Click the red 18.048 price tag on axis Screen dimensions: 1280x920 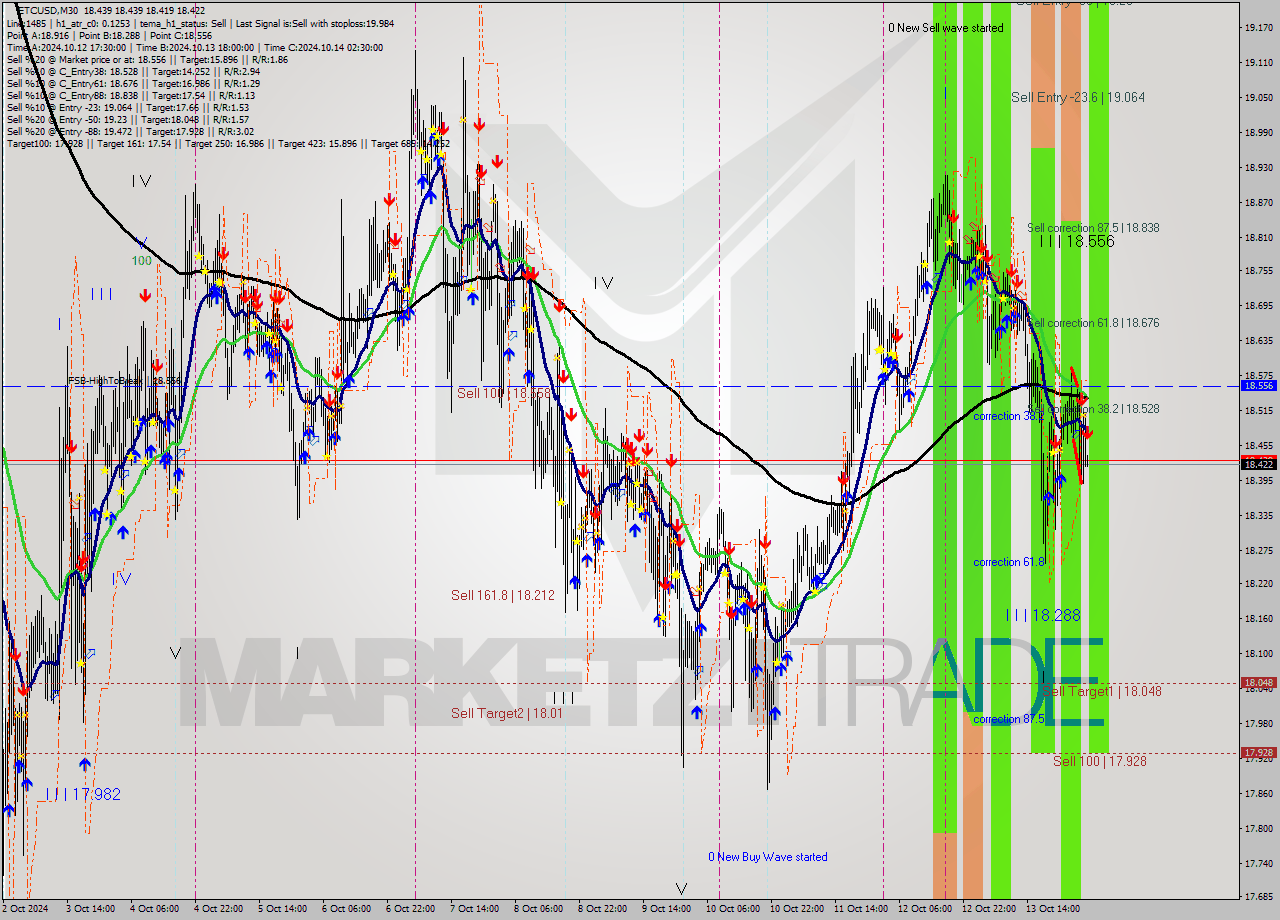(1258, 683)
